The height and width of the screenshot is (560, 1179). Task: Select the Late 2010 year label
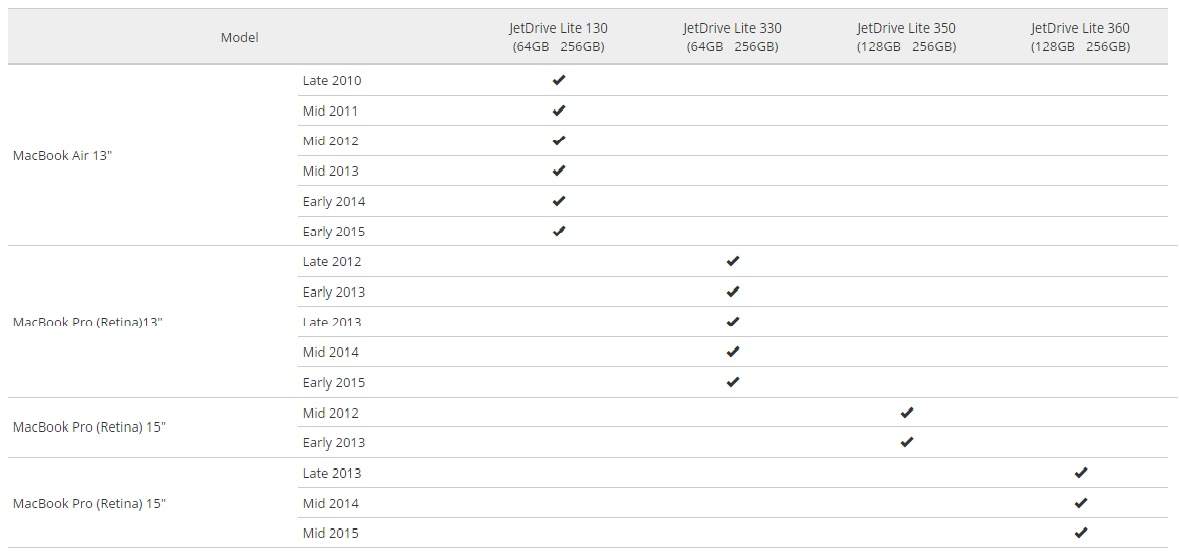click(332, 80)
